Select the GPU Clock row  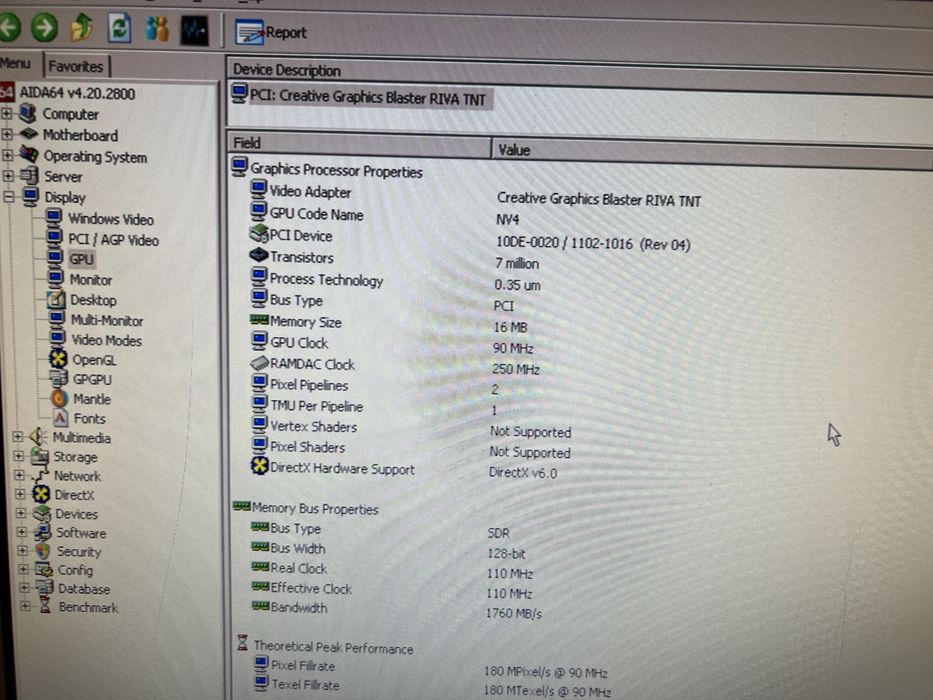(392, 345)
